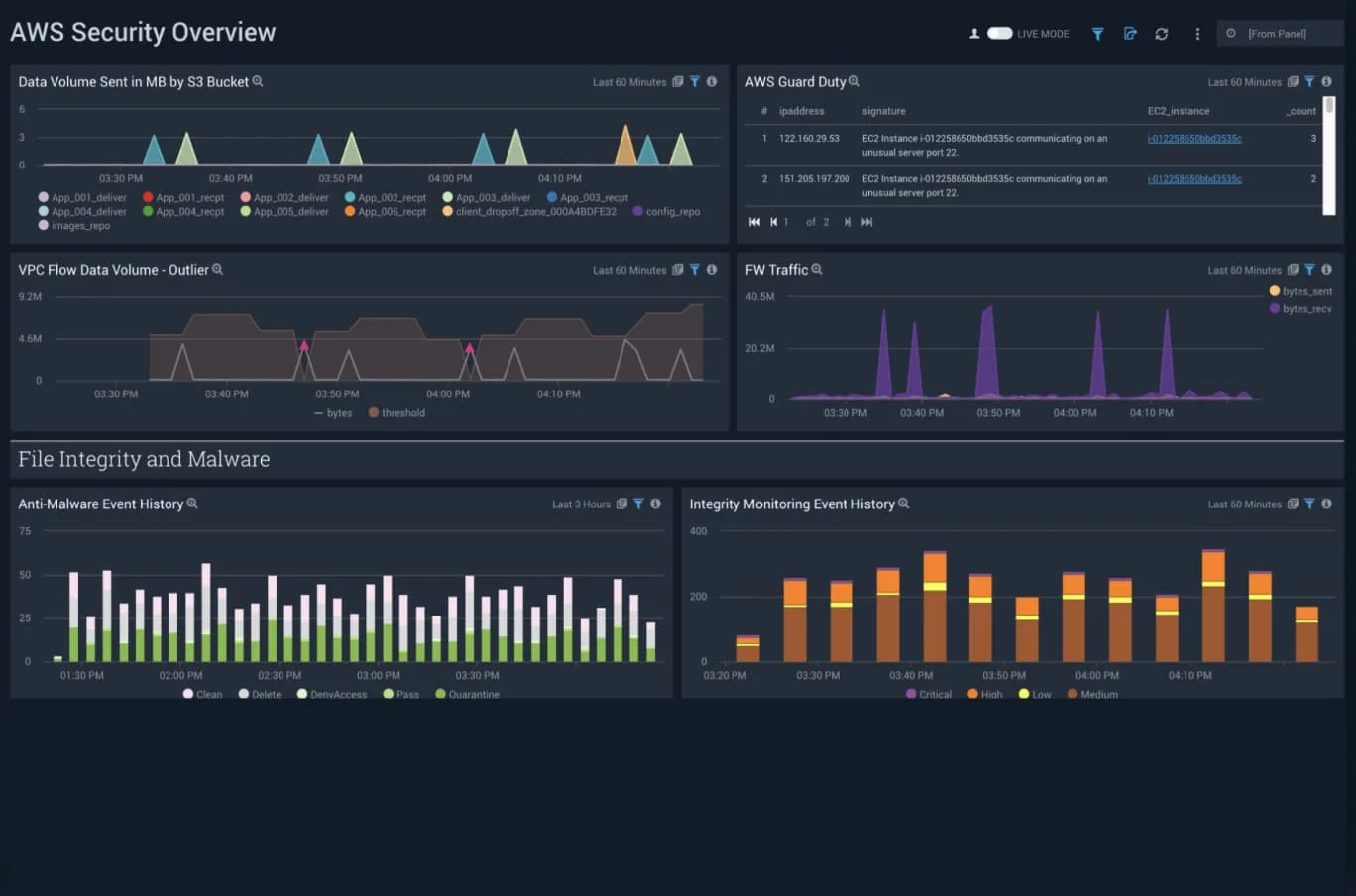Screen dimensions: 1356x896
Task: Open copy icon on AWS Guard Duty panel
Action: click(1293, 82)
